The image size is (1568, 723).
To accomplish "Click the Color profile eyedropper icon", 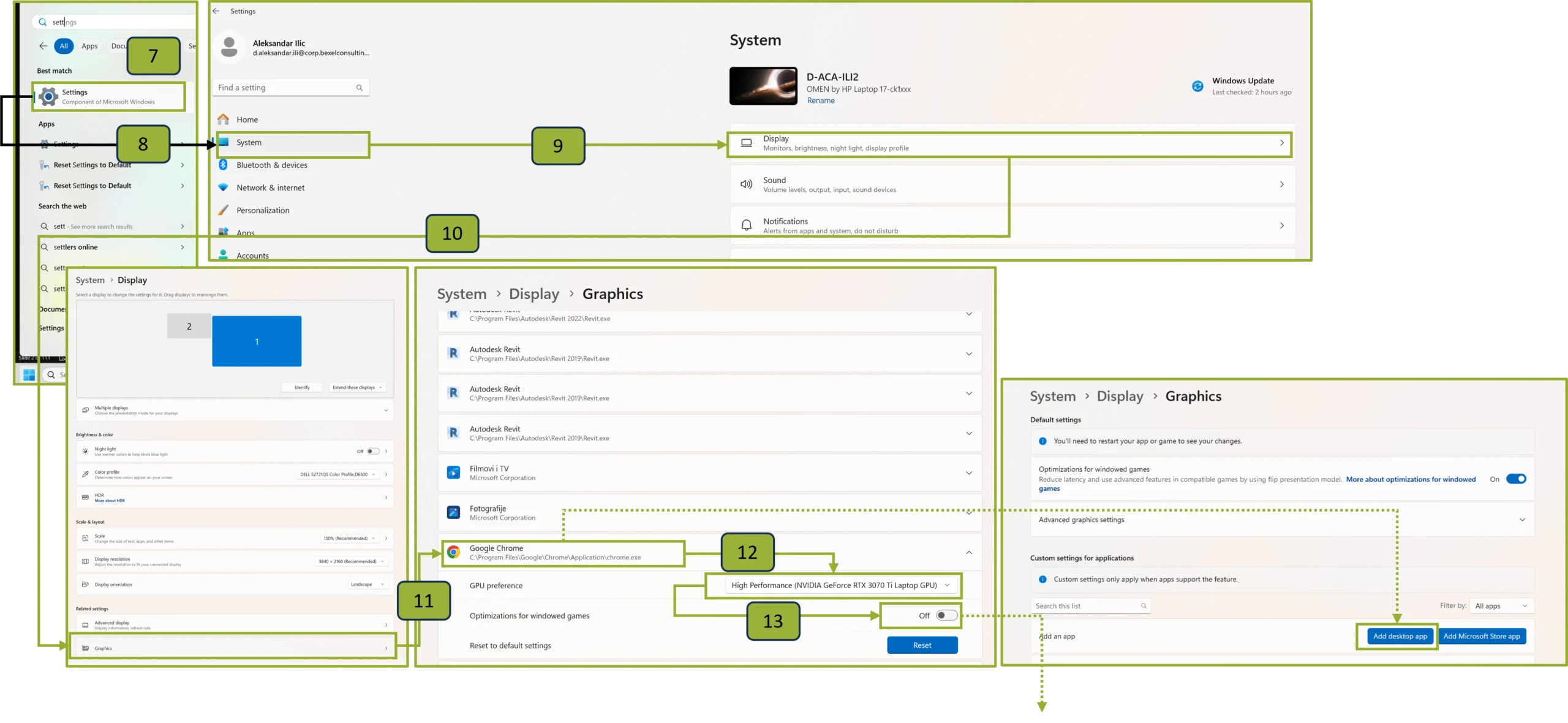I will click(85, 474).
